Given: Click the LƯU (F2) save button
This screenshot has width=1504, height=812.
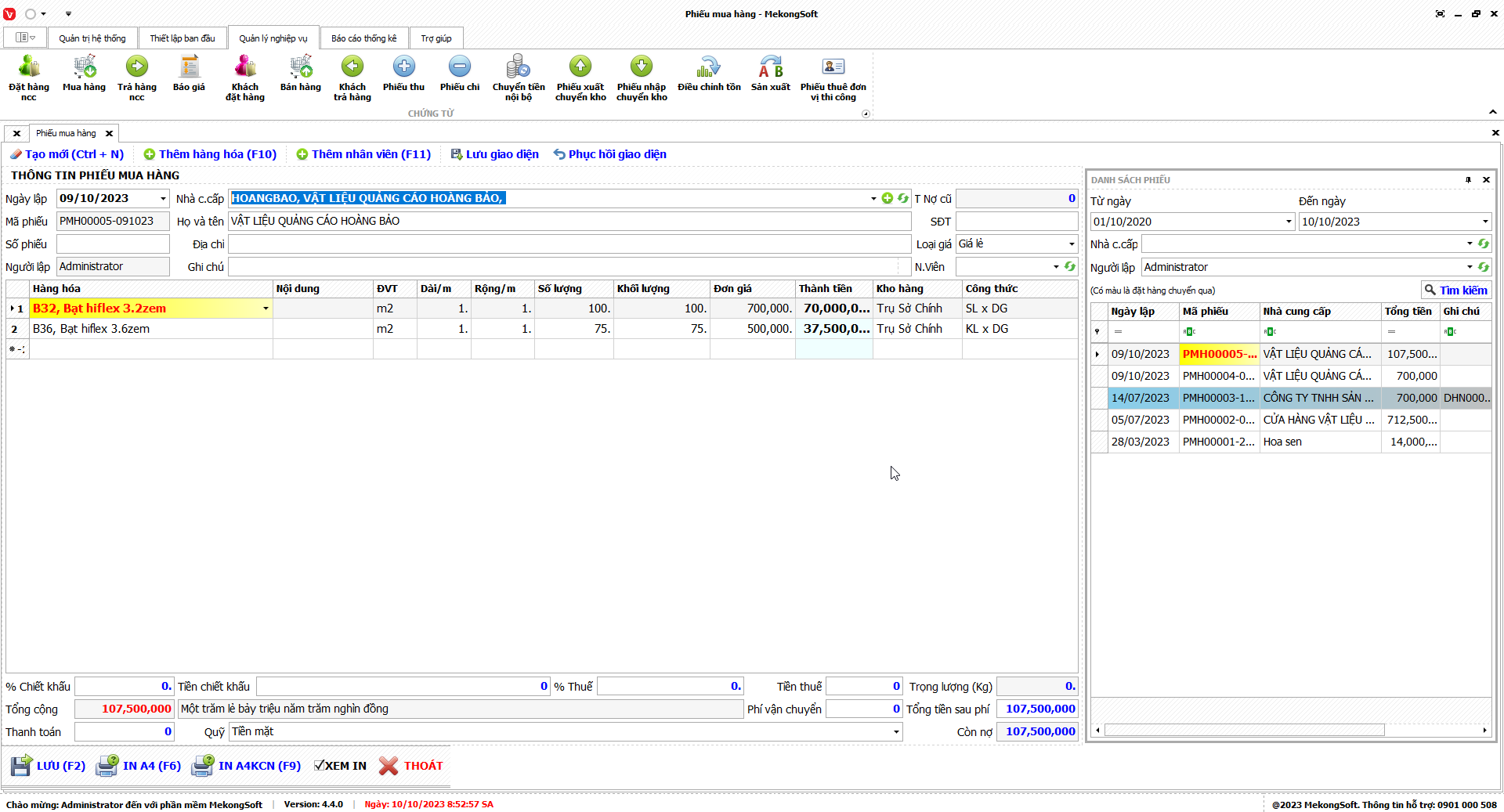Looking at the screenshot, I should click(49, 766).
